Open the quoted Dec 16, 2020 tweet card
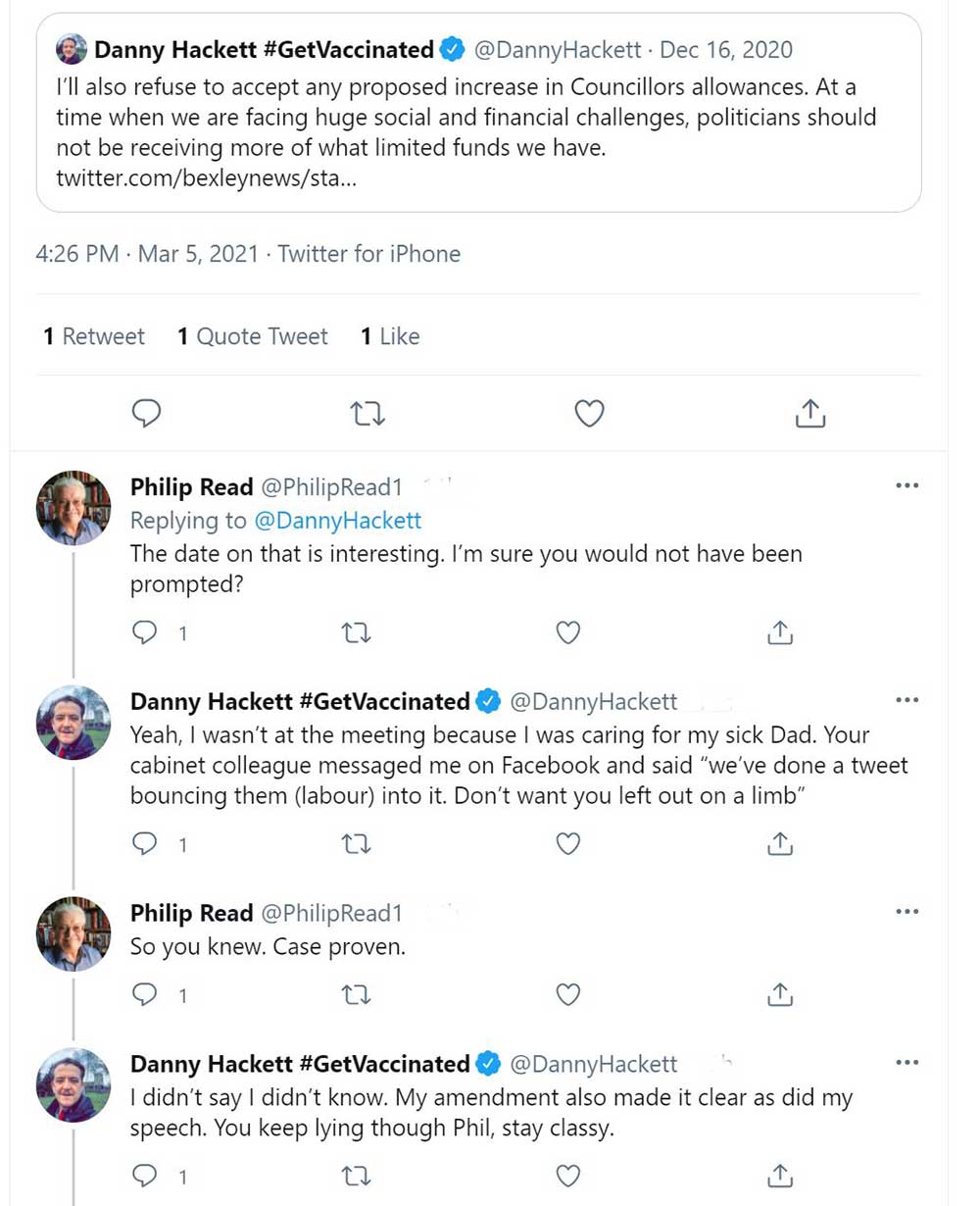Screen dimensions: 980x1206 [x=478, y=113]
